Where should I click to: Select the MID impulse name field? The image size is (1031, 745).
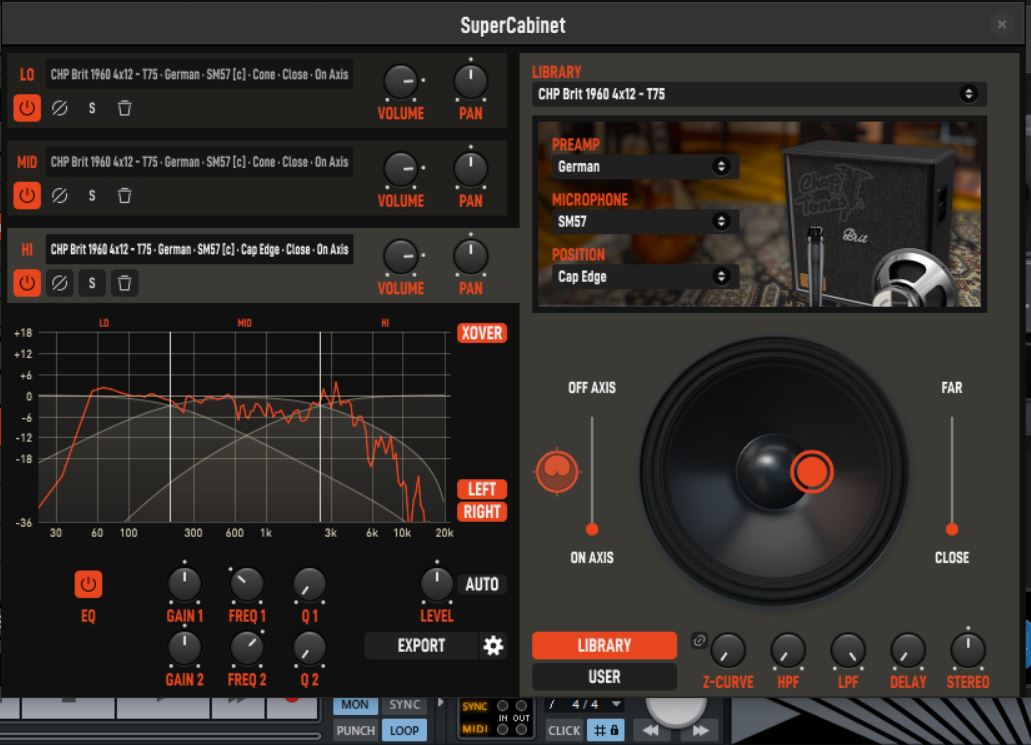[x=199, y=162]
